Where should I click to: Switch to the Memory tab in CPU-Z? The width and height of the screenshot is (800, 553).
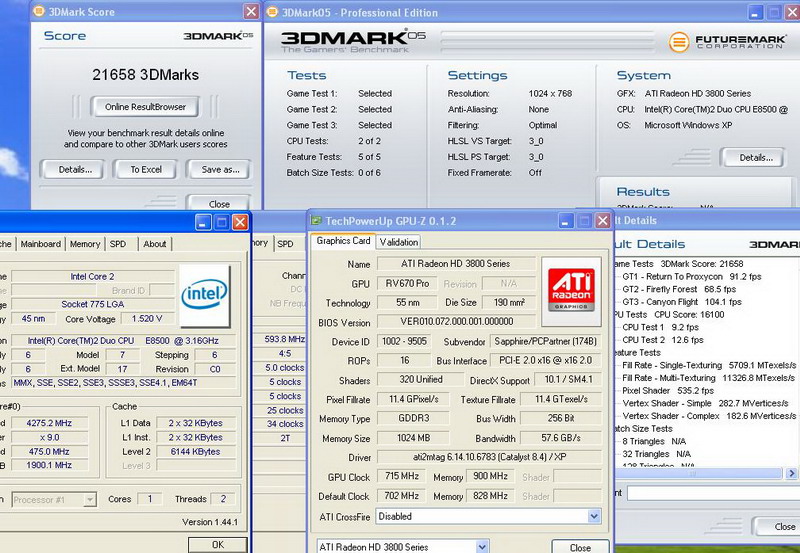coord(85,244)
